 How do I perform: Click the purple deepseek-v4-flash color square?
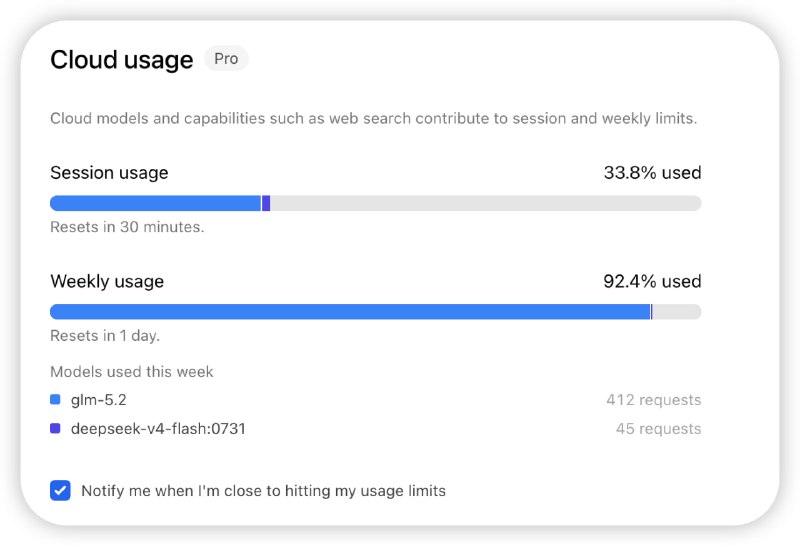click(55, 429)
